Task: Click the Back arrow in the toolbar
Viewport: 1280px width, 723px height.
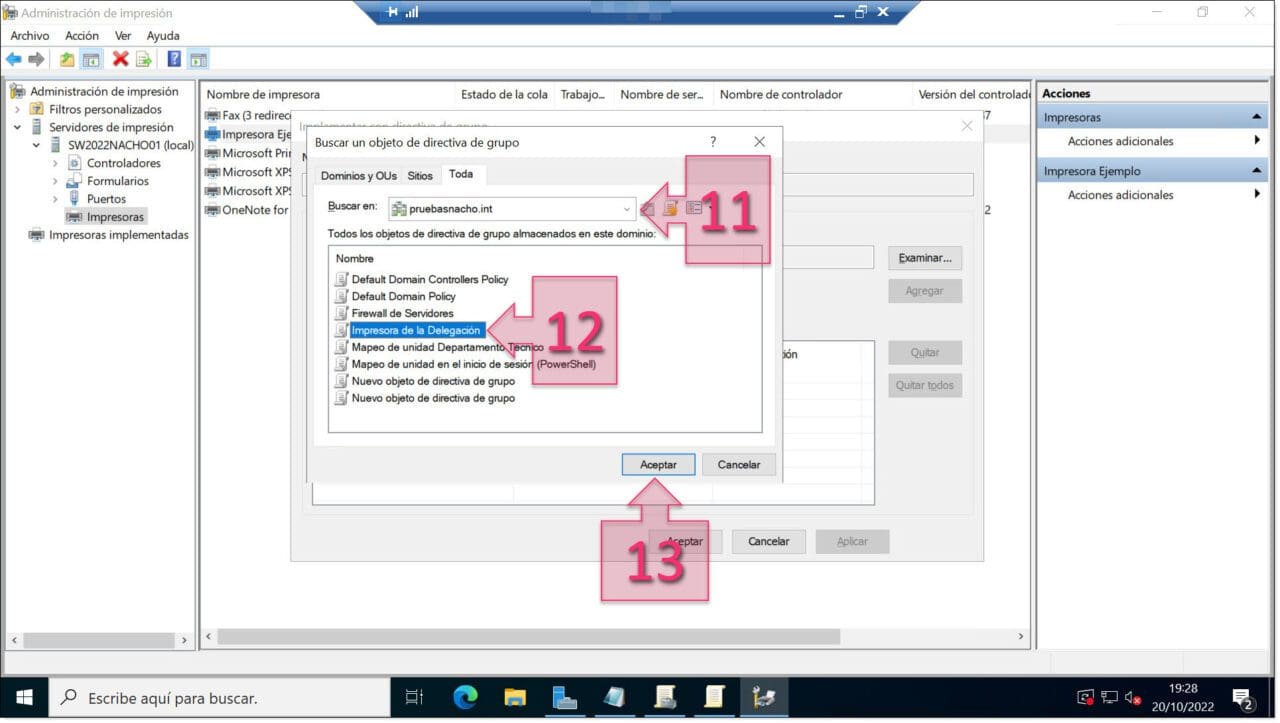Action: [x=14, y=59]
